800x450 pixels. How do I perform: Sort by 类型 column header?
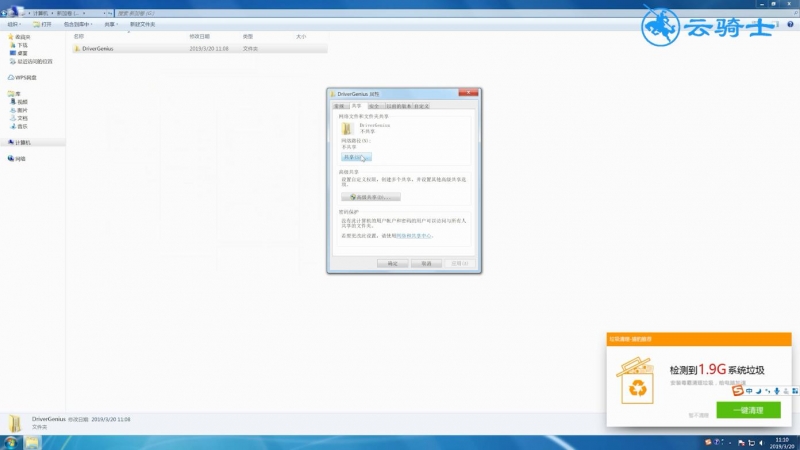tap(248, 37)
